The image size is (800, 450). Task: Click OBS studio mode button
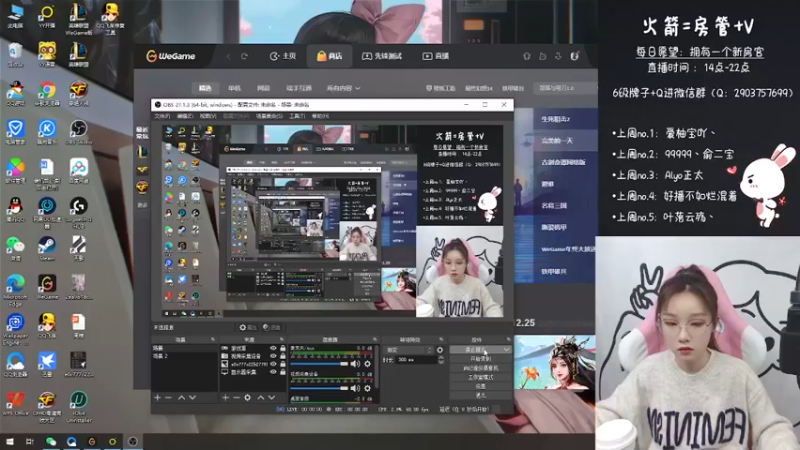coord(481,378)
